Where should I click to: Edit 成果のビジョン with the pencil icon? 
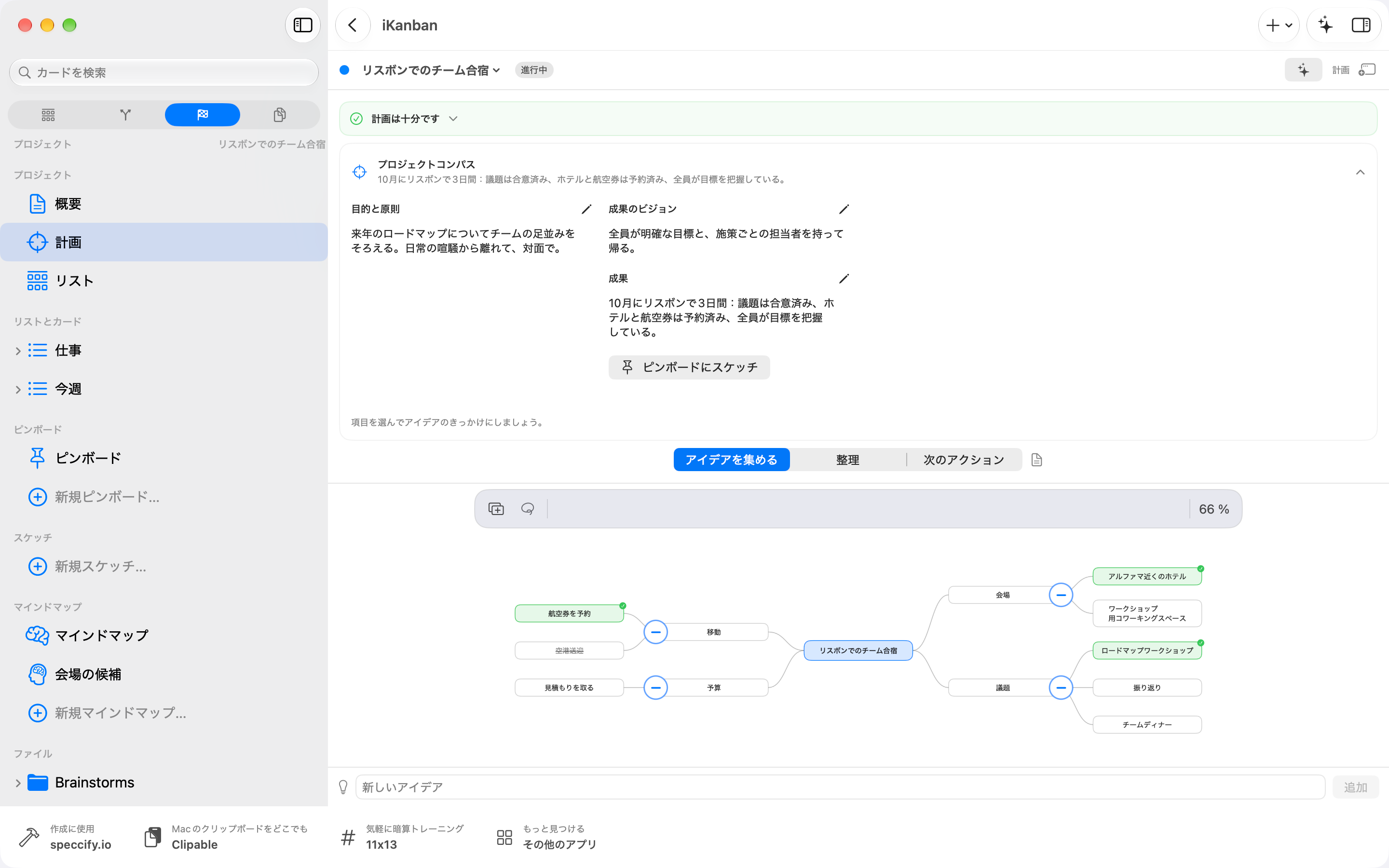click(843, 209)
